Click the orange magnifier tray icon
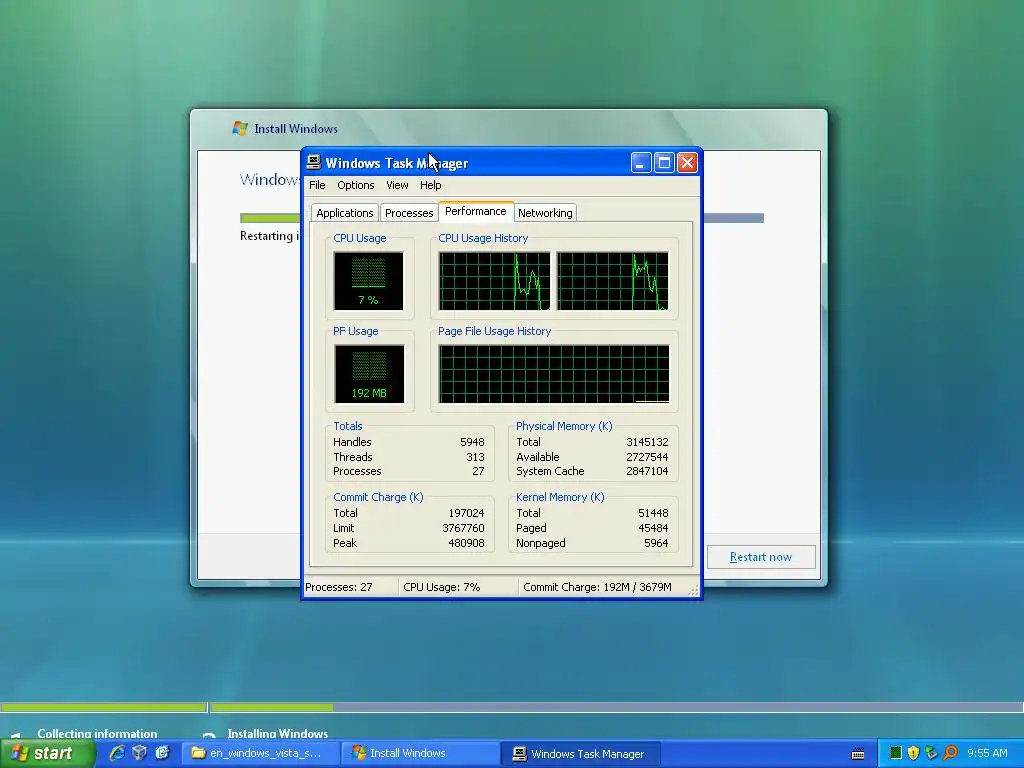This screenshot has height=768, width=1024. (x=950, y=753)
